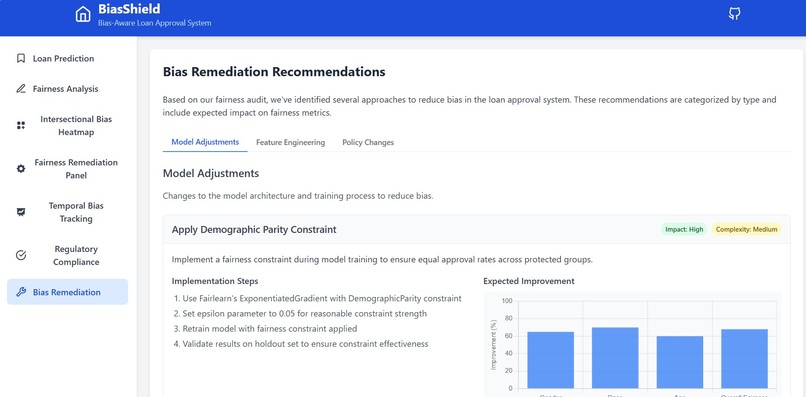Switch to the Policy Changes tab

click(368, 142)
